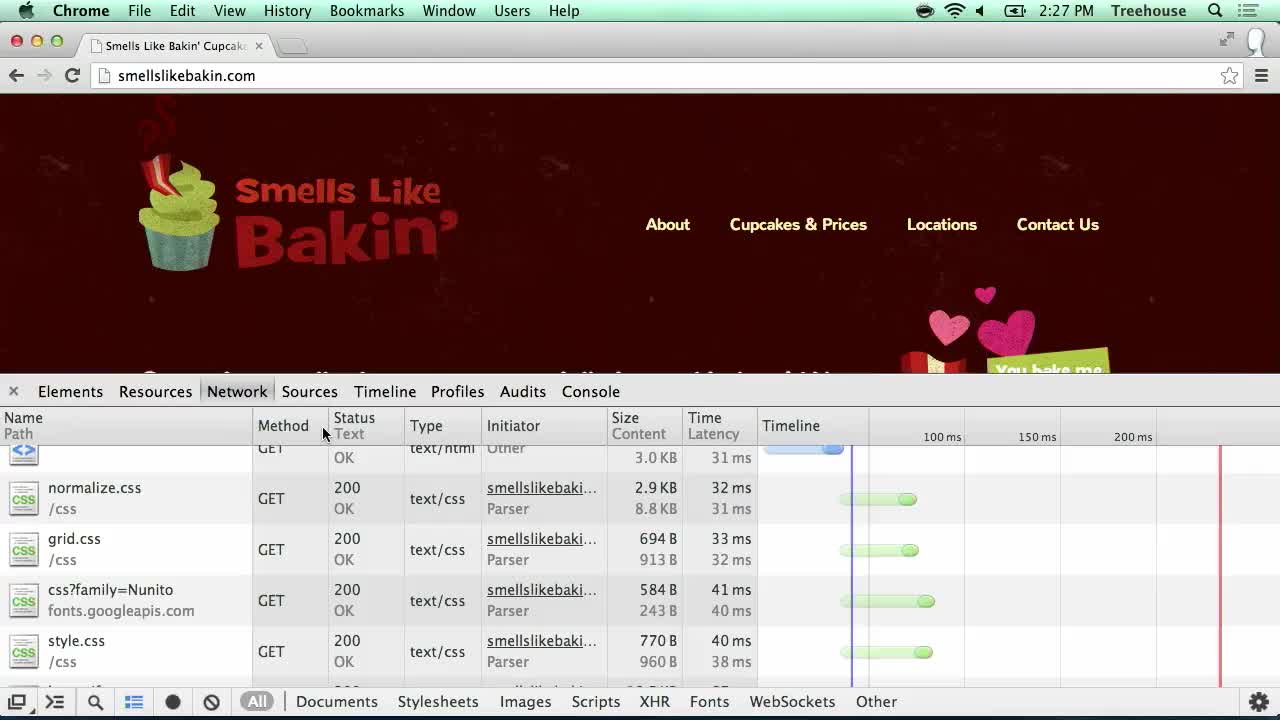Image resolution: width=1280 pixels, height=720 pixels.
Task: Open the View menu
Action: pos(229,11)
